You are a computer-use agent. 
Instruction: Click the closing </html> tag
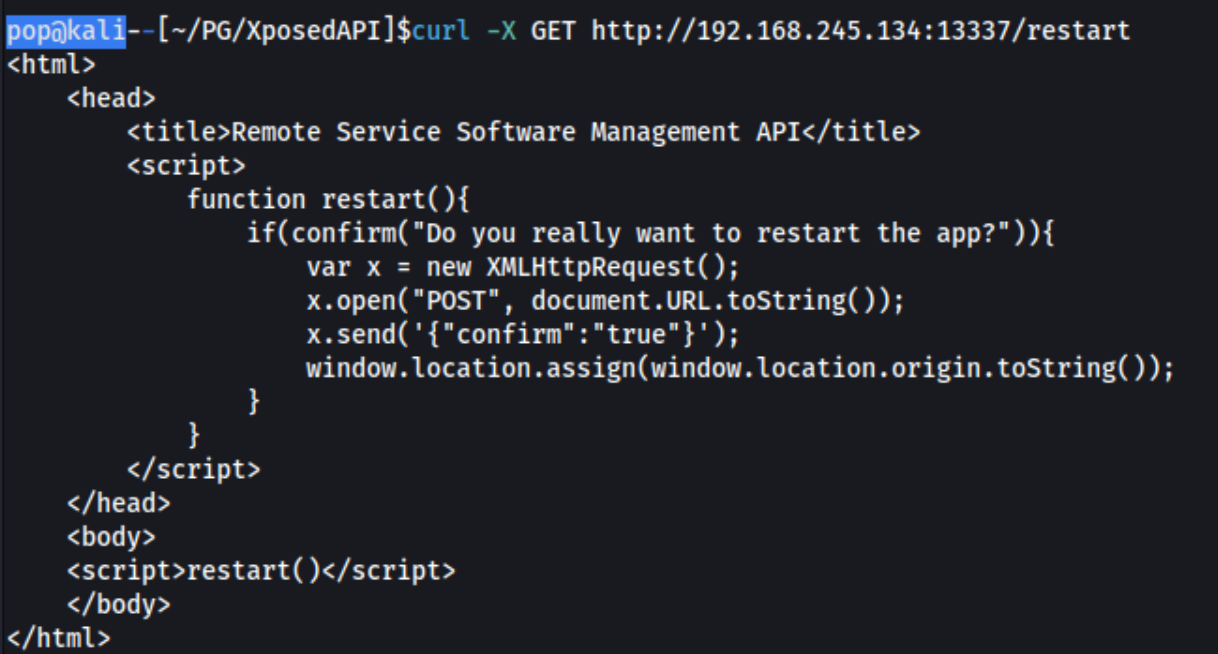[59, 637]
